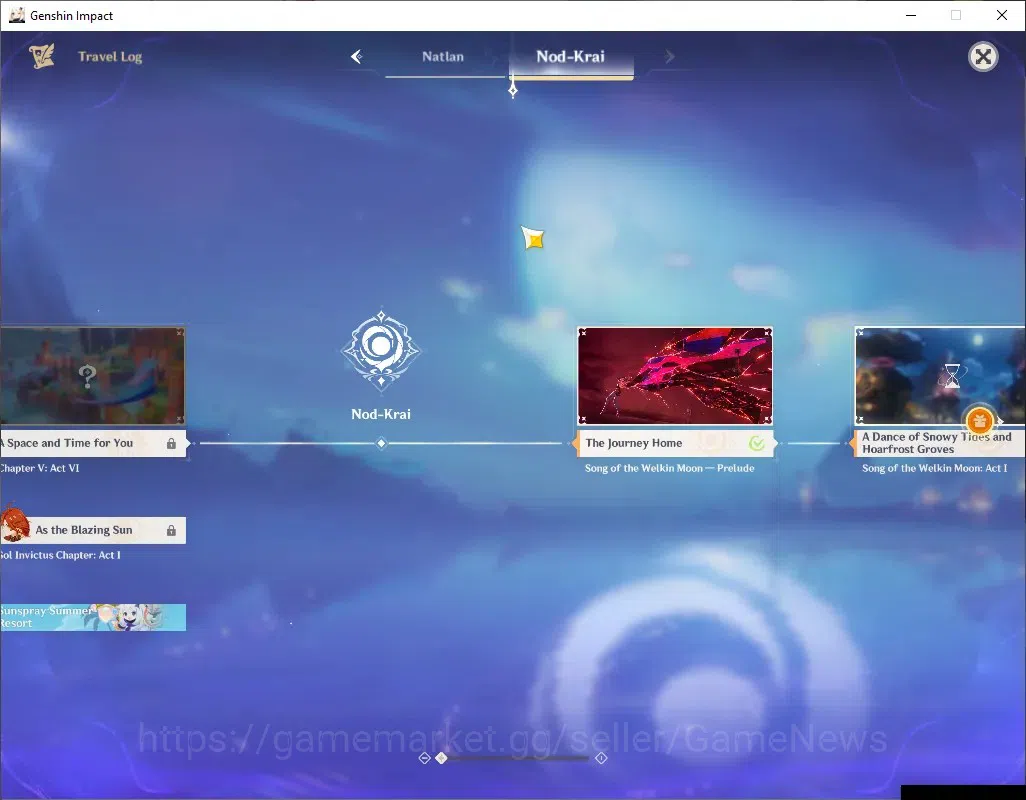This screenshot has height=800, width=1026.
Task: Click the yellow star cursor marker
Action: [533, 238]
